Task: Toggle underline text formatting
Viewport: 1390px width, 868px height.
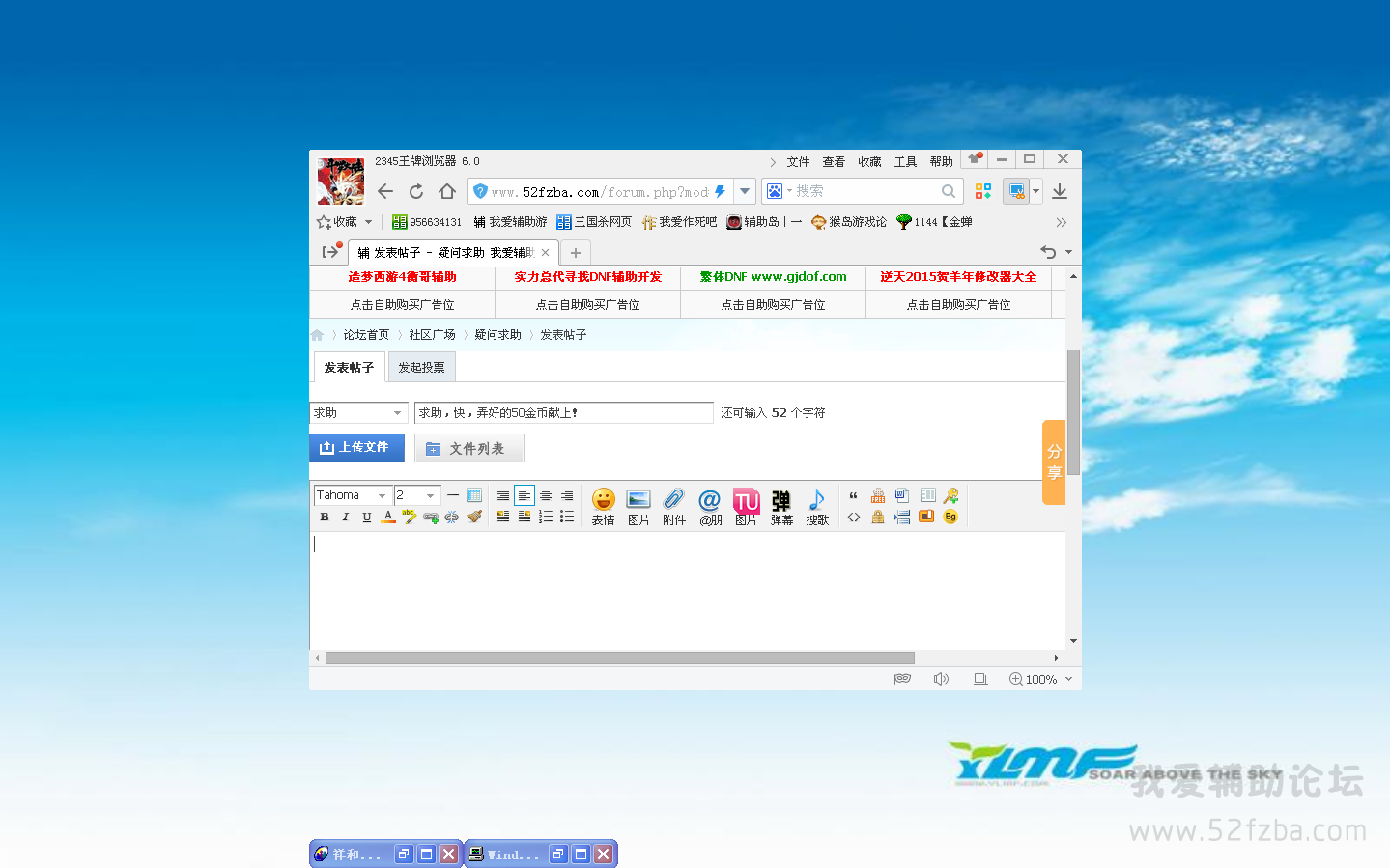Action: tap(367, 518)
